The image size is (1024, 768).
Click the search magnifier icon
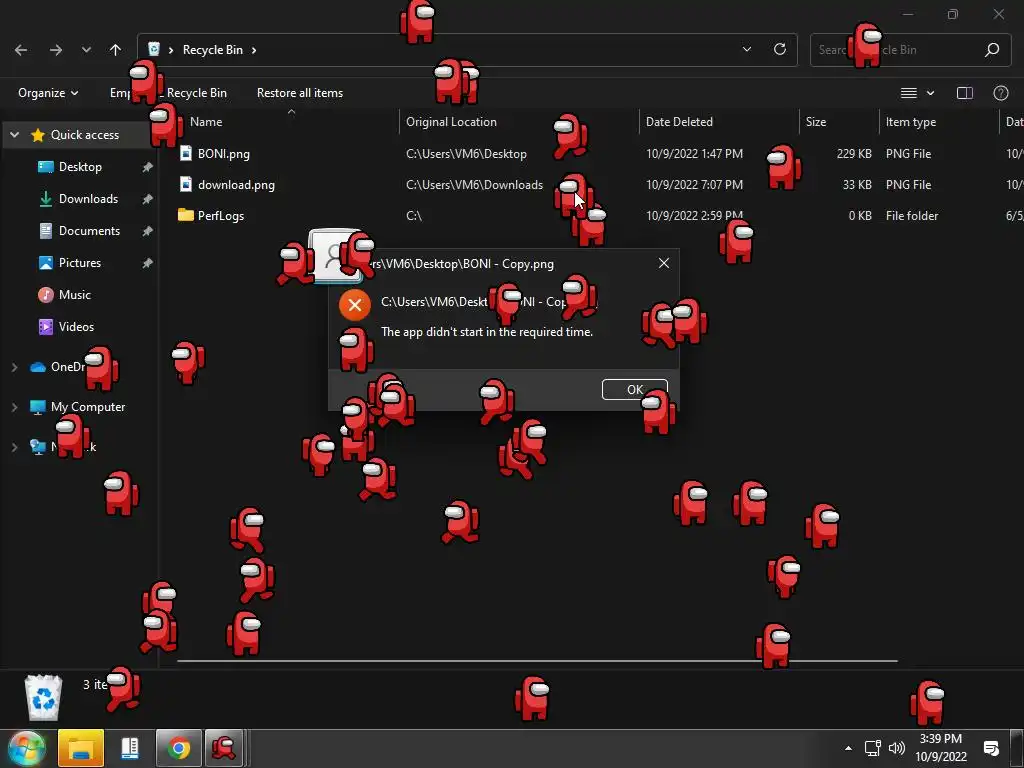[x=992, y=50]
